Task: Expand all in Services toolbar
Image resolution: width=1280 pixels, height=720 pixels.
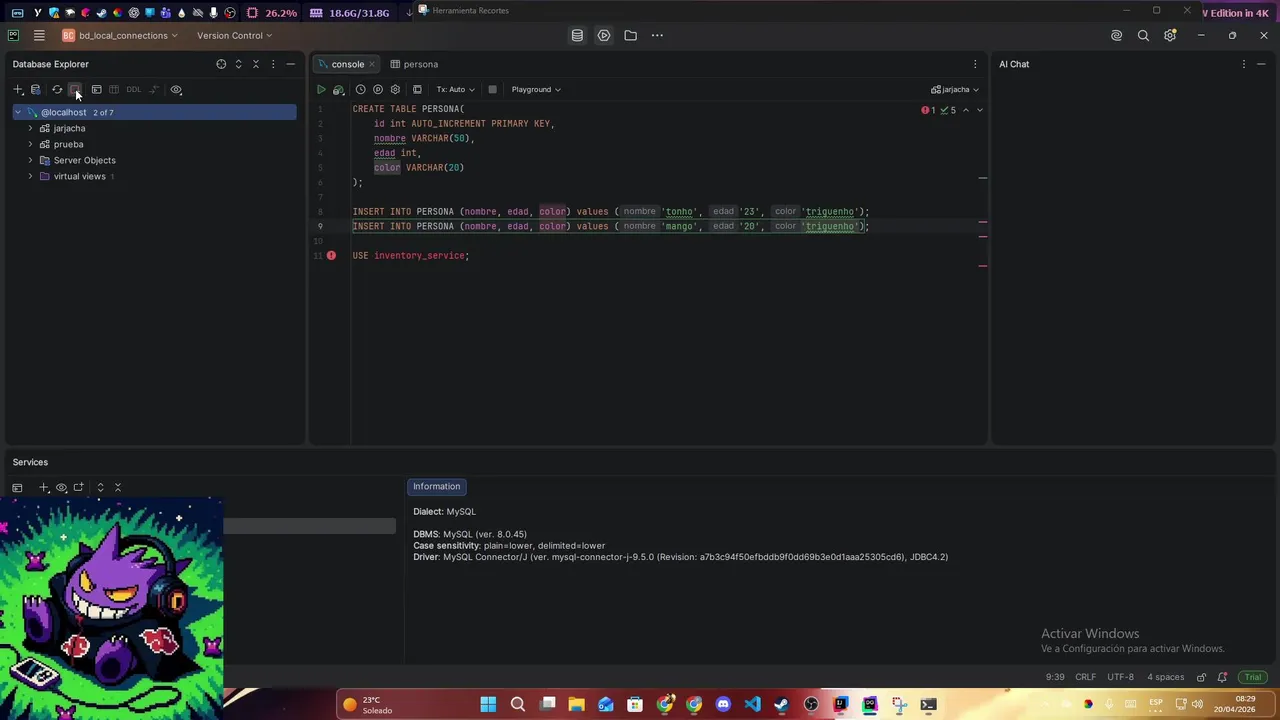Action: click(x=100, y=488)
